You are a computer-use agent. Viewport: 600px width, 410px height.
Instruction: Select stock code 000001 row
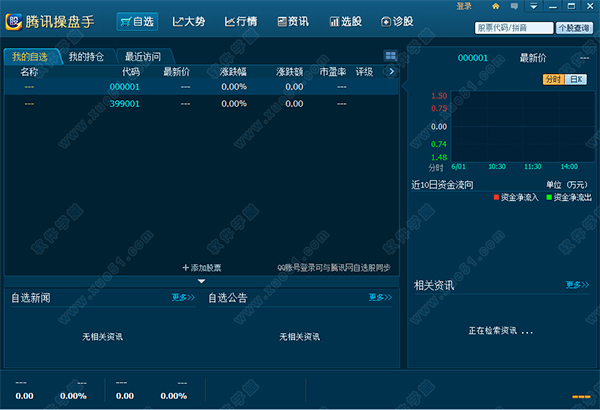point(202,87)
